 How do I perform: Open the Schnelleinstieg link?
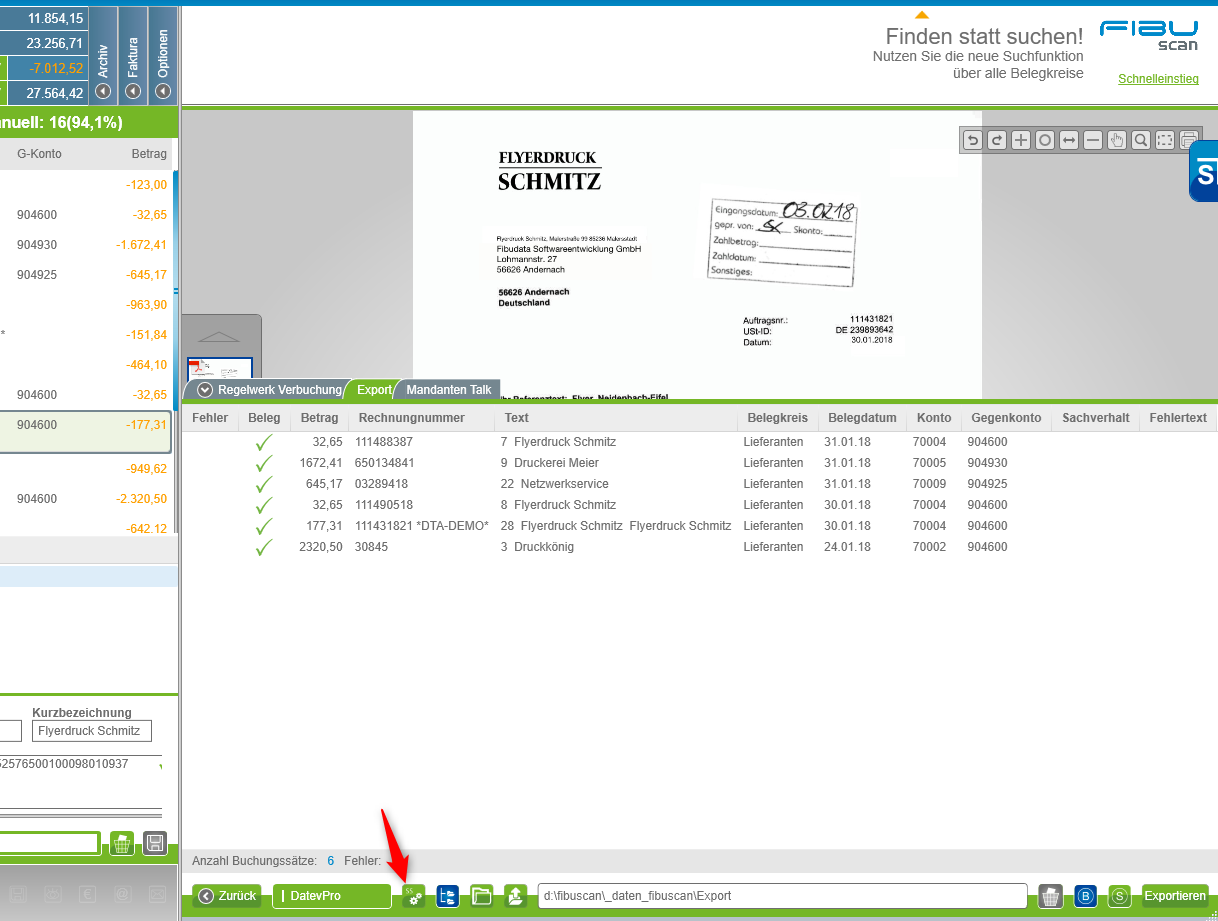tap(1157, 79)
